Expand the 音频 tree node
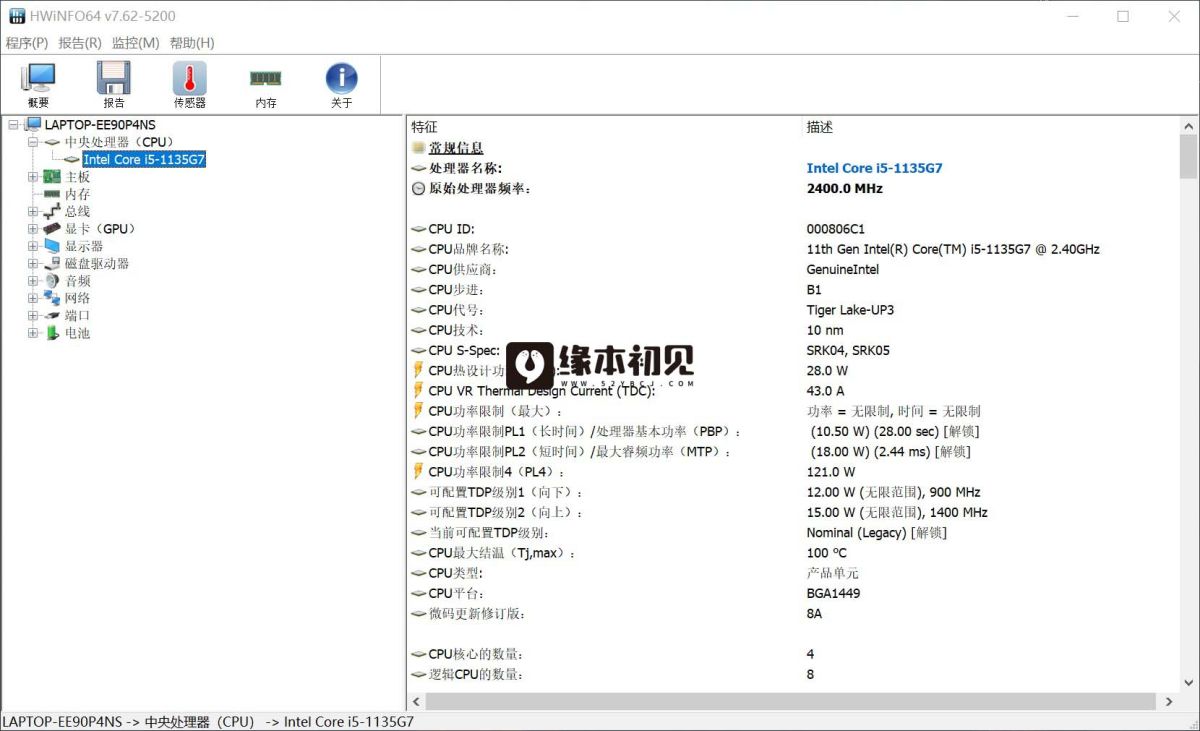Screen dimensions: 1200x731 [33, 281]
